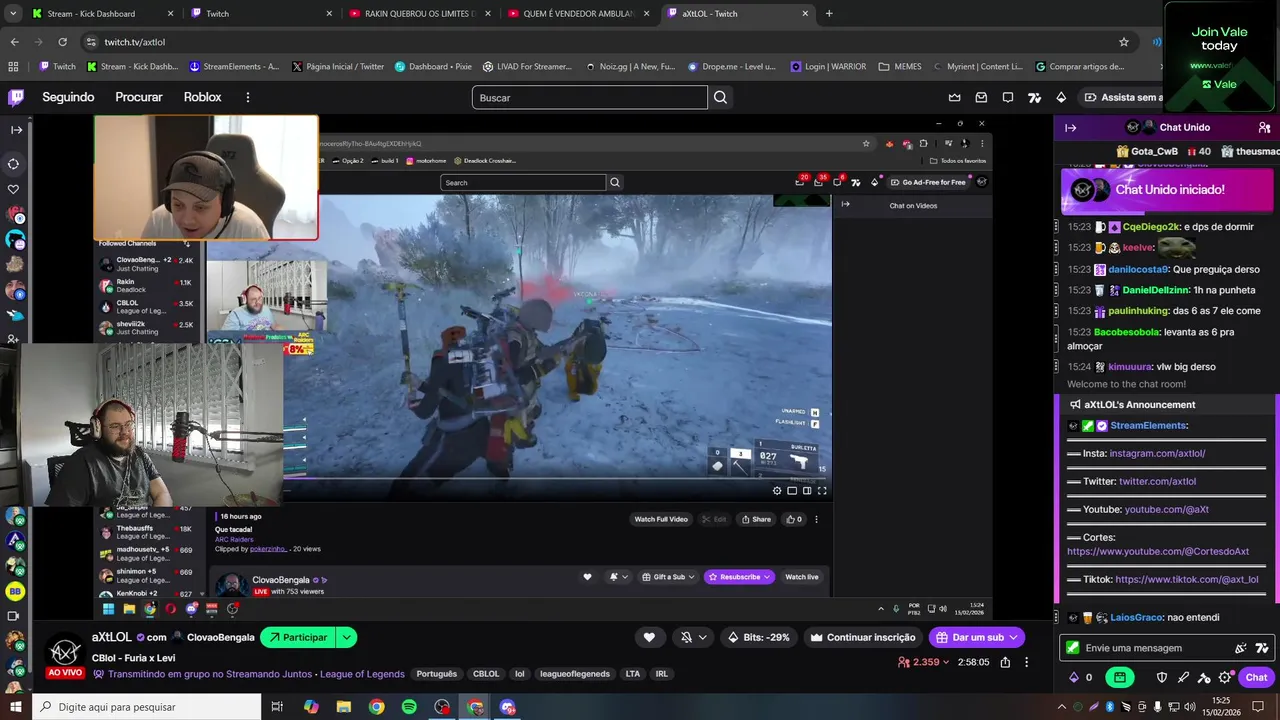
Task: Open new browser tab plus button
Action: [829, 14]
